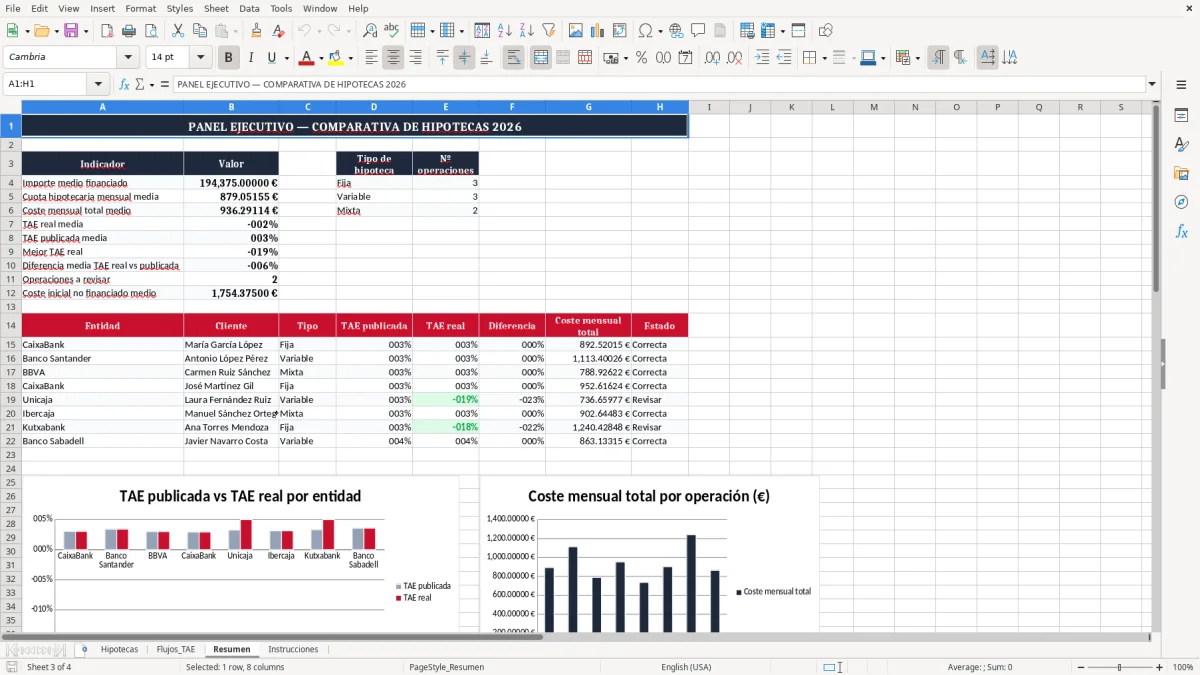
Task: Expand Name Box dropdown
Action: click(x=98, y=85)
